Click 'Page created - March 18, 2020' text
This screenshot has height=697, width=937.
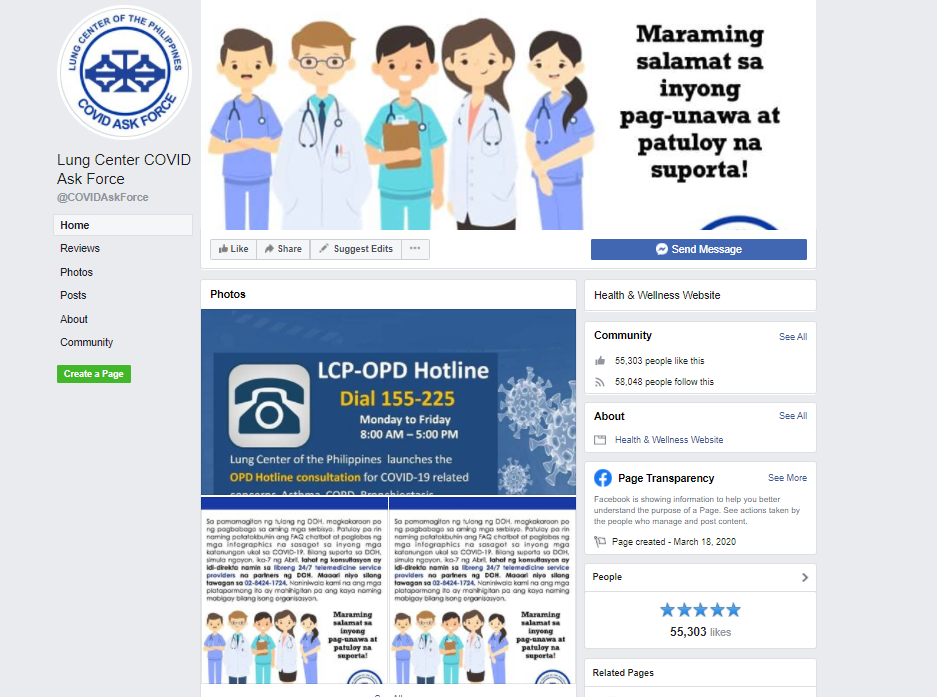pyautogui.click(x=673, y=542)
